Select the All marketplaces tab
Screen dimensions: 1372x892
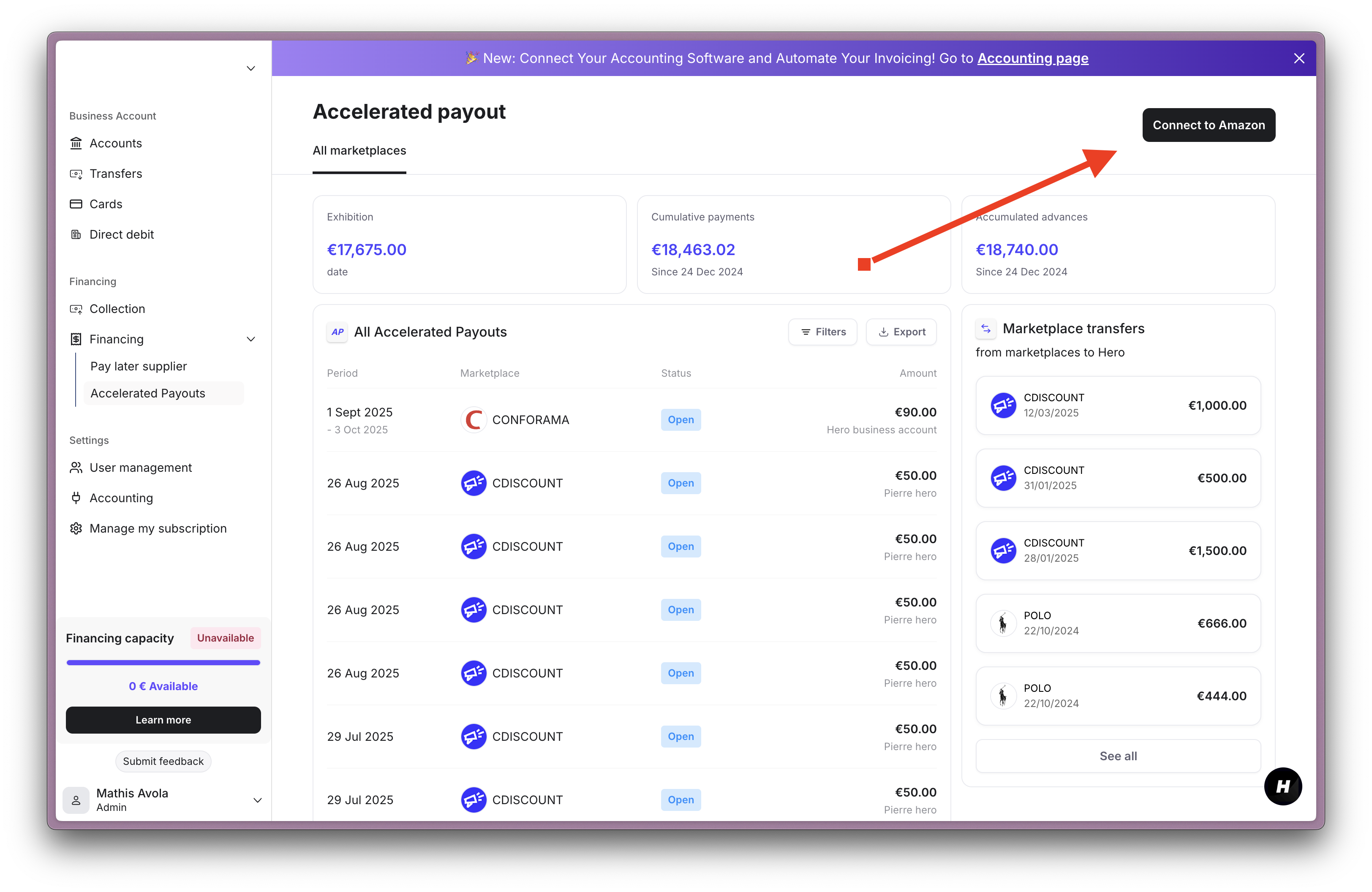click(x=359, y=150)
